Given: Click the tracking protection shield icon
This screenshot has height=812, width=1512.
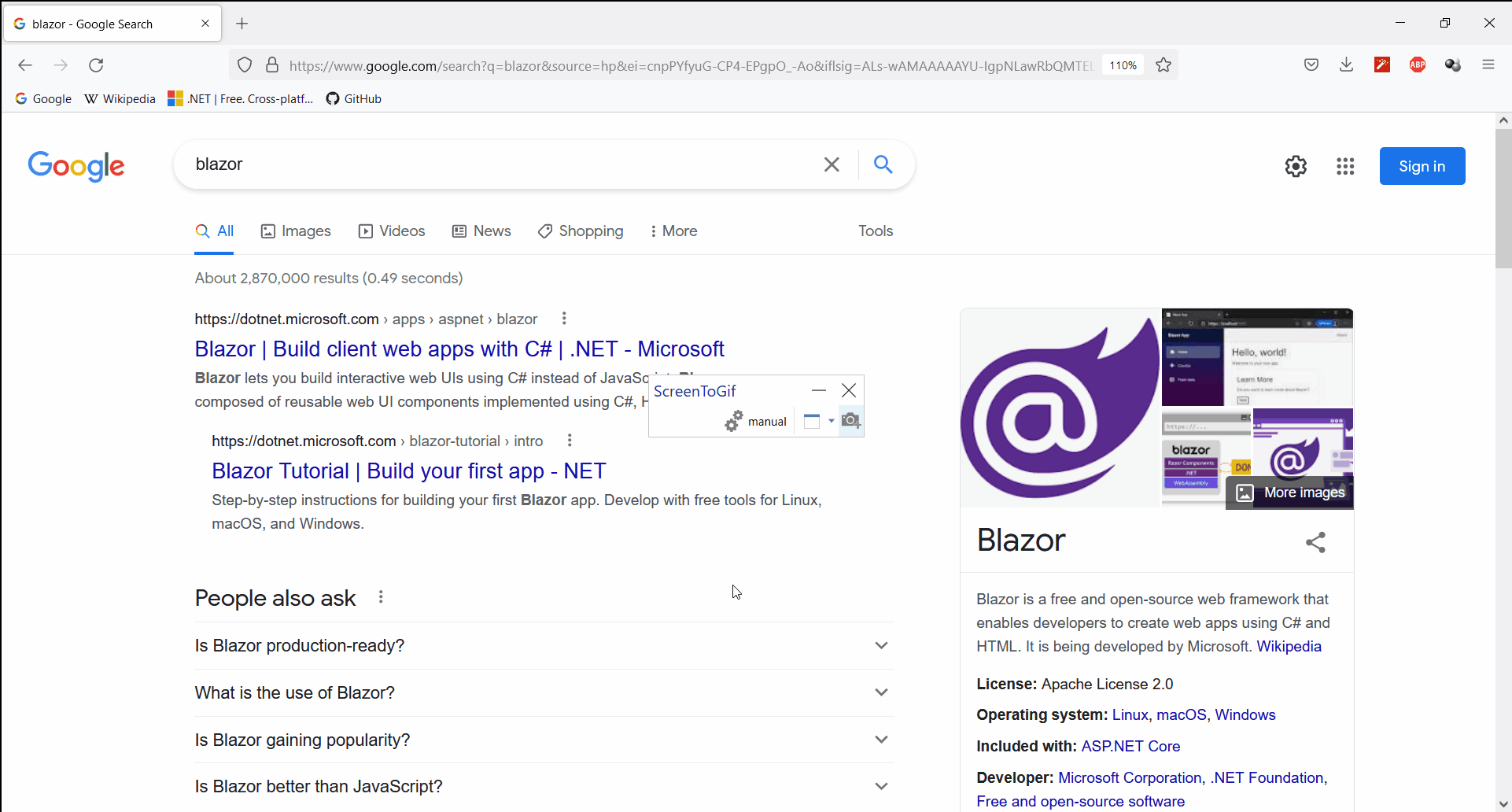Looking at the screenshot, I should point(245,65).
